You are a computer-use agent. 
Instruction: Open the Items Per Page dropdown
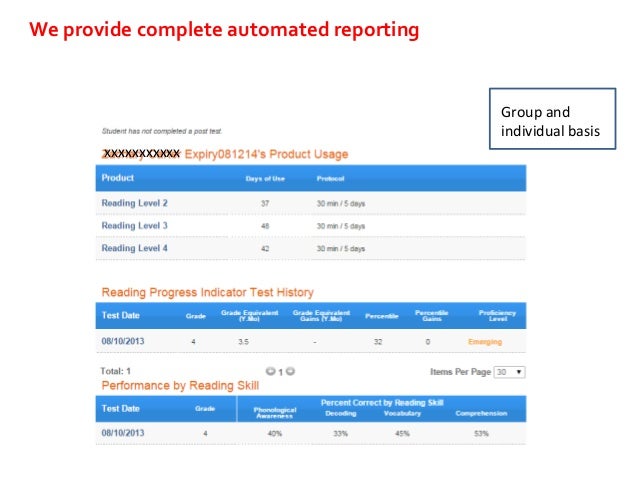[509, 372]
